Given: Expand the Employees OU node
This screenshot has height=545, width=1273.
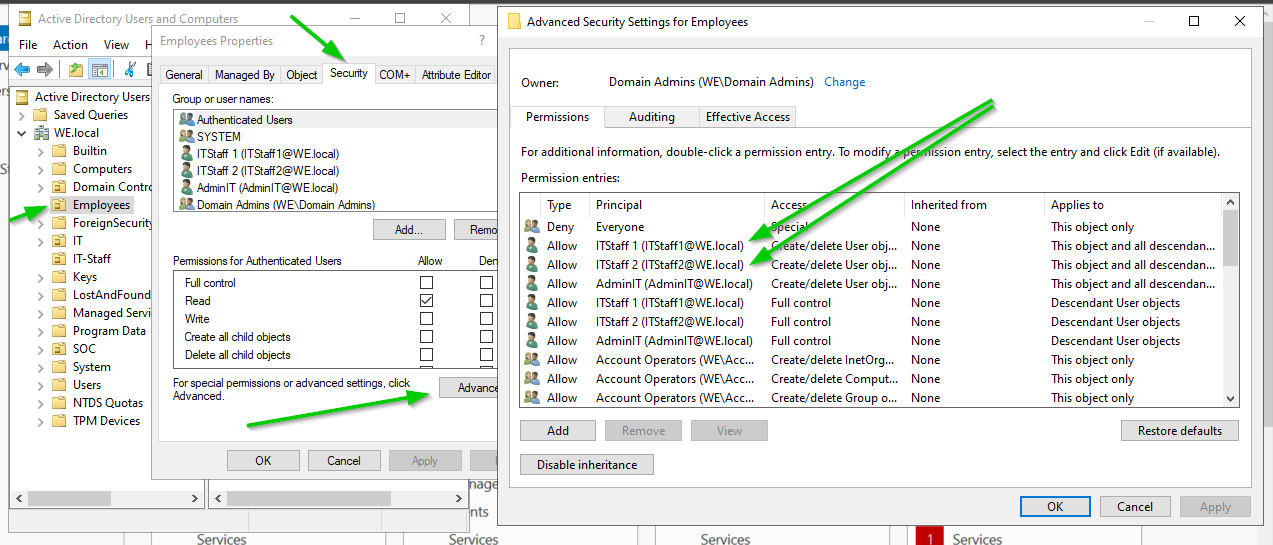Looking at the screenshot, I should (41, 205).
